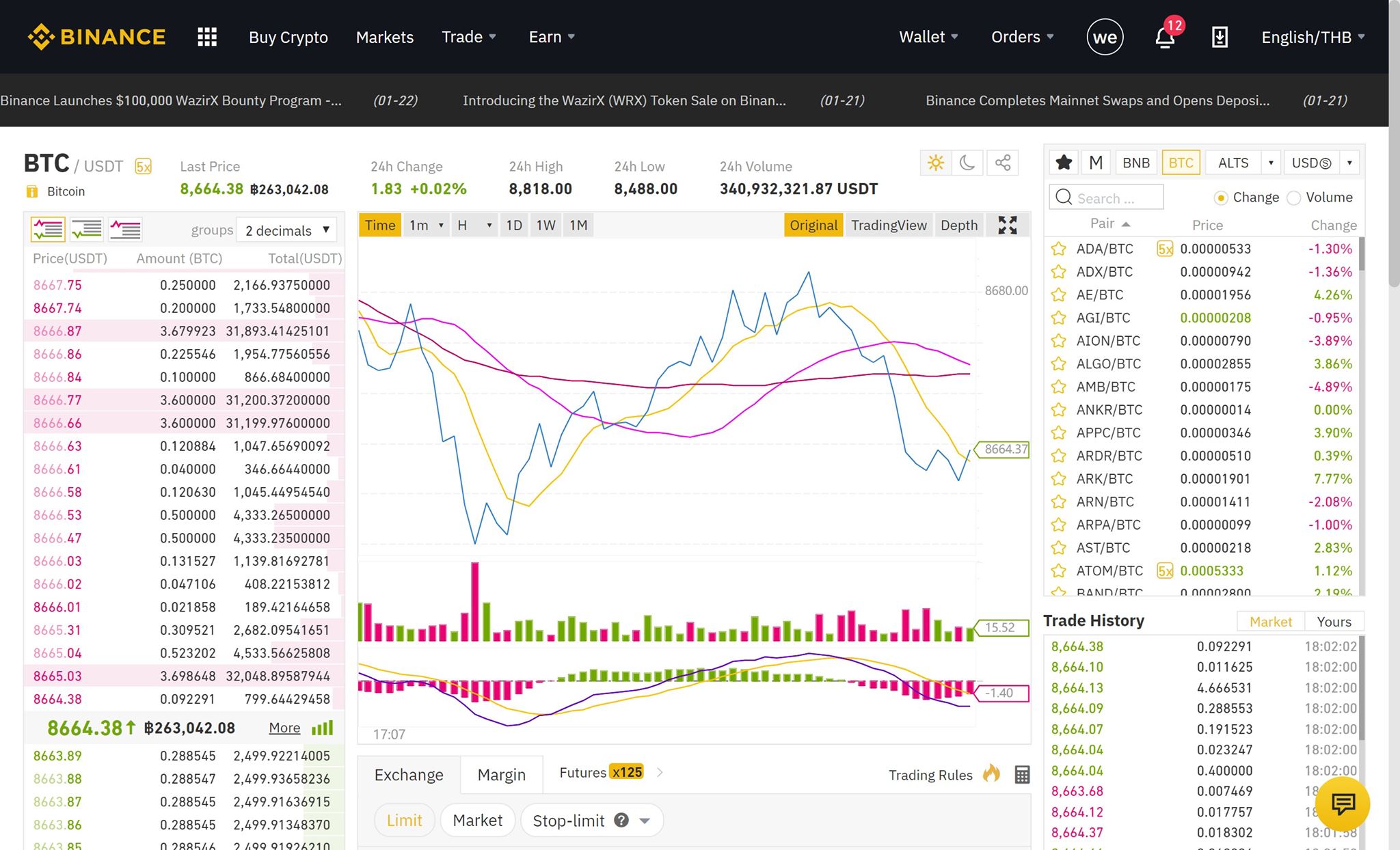The width and height of the screenshot is (1400, 850).
Task: Select the Volume radio button
Action: pos(1293,198)
